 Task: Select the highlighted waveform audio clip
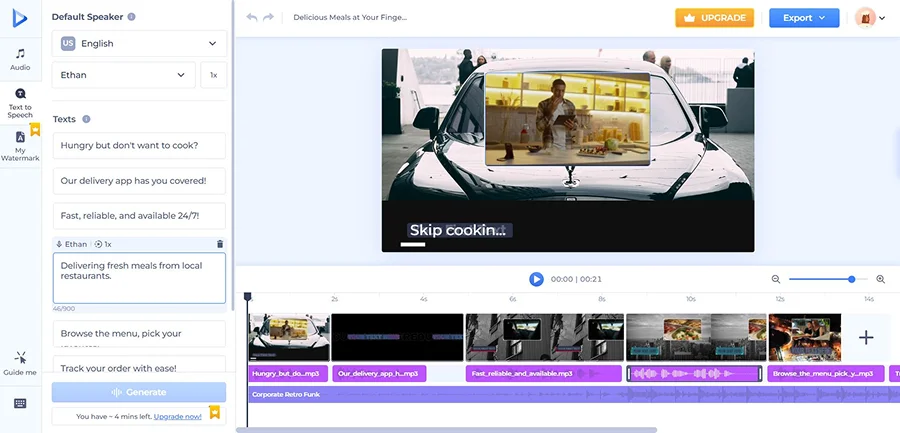coord(695,374)
